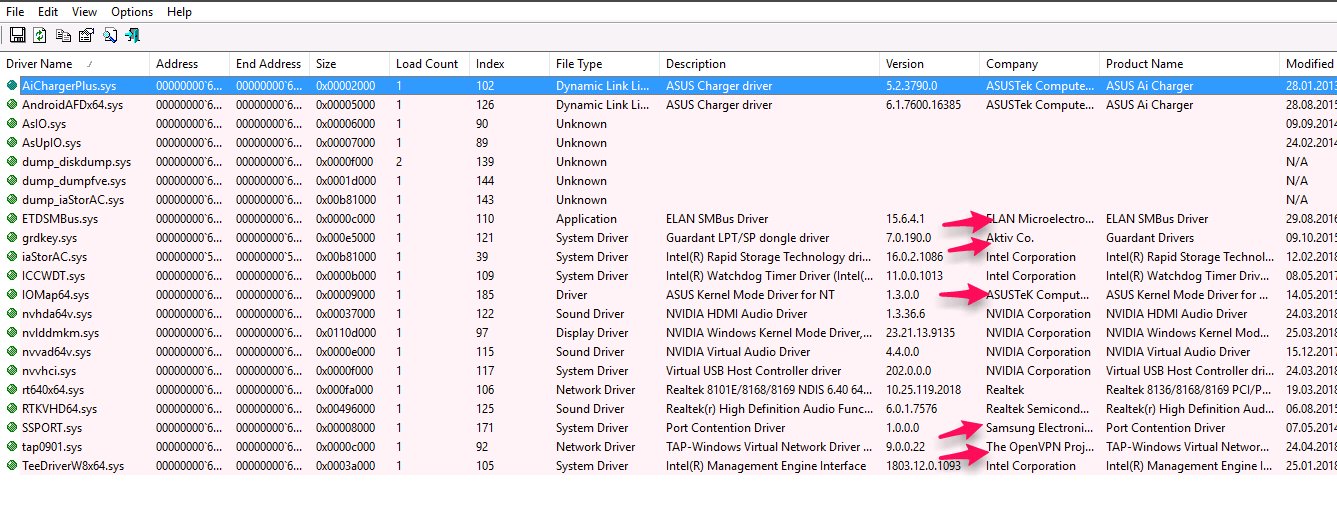Viewport: 1337px width, 508px height.
Task: Open Properties via the toolbar icon
Action: pos(86,35)
